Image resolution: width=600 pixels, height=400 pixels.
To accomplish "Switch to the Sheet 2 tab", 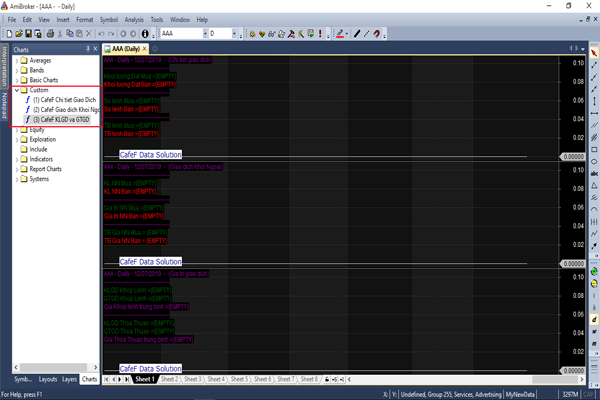I will pyautogui.click(x=169, y=379).
